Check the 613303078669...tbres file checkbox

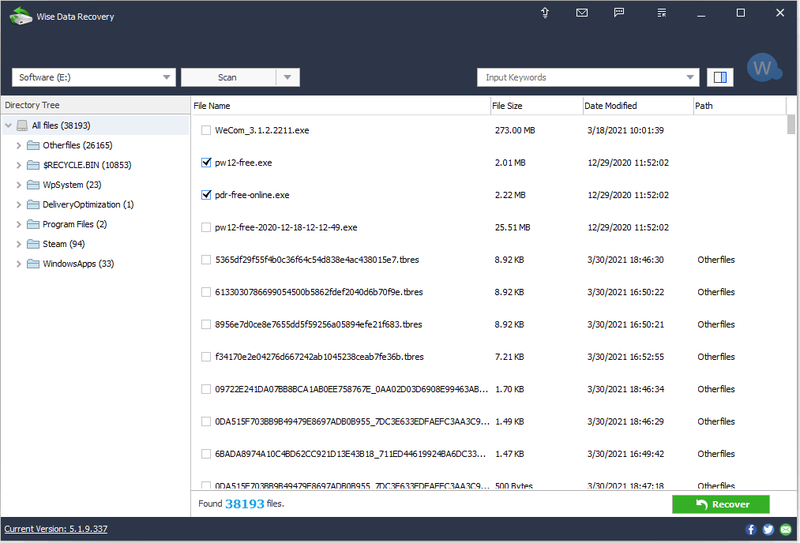point(206,292)
